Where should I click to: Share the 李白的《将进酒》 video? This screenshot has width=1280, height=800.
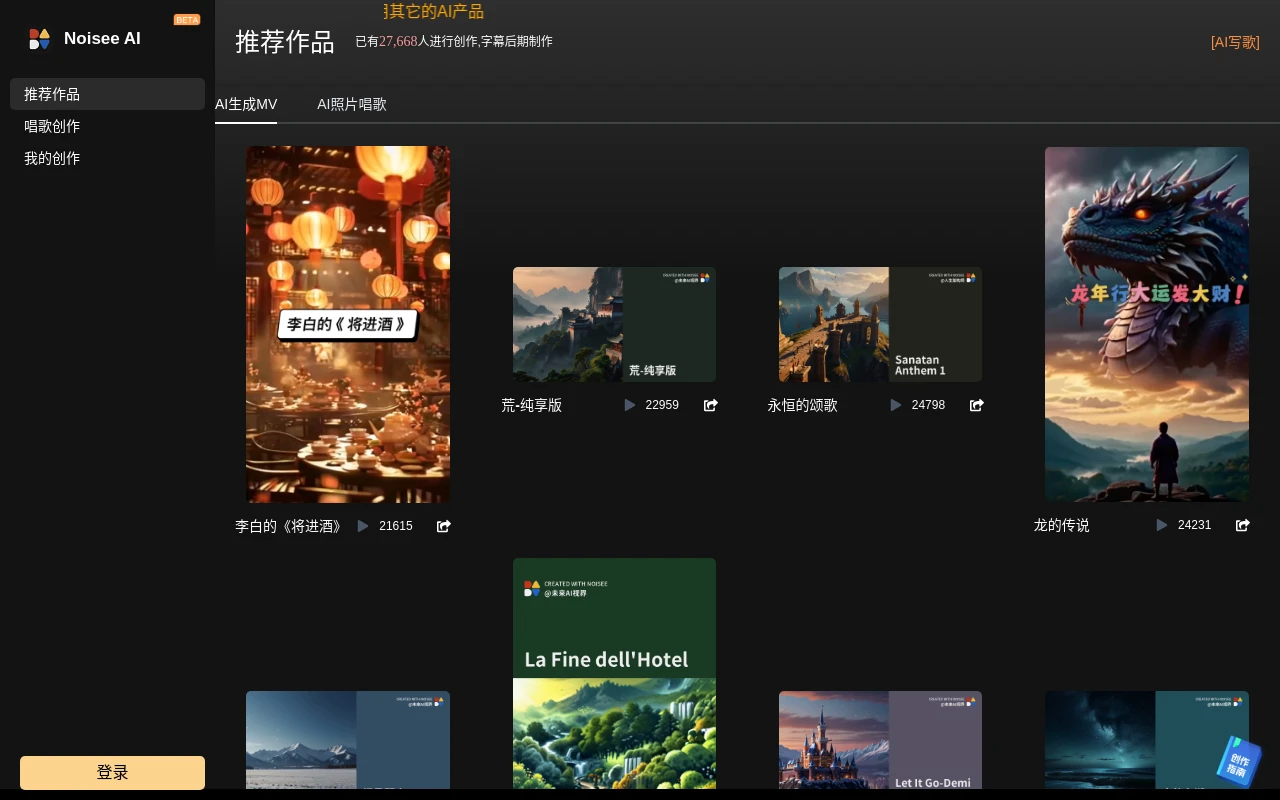point(444,526)
